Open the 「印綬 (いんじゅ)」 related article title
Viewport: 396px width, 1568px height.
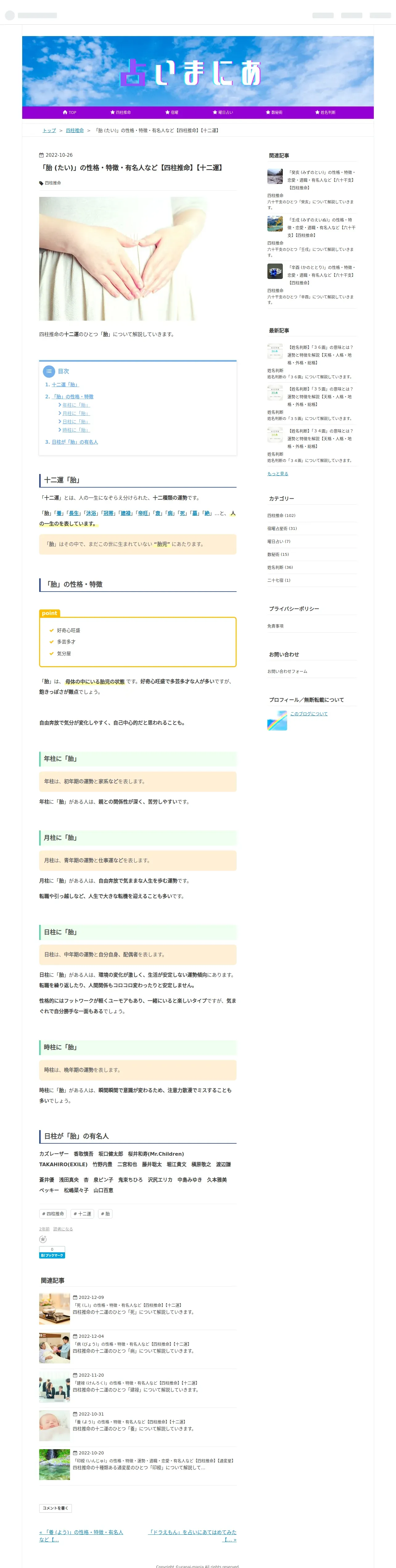[153, 1461]
